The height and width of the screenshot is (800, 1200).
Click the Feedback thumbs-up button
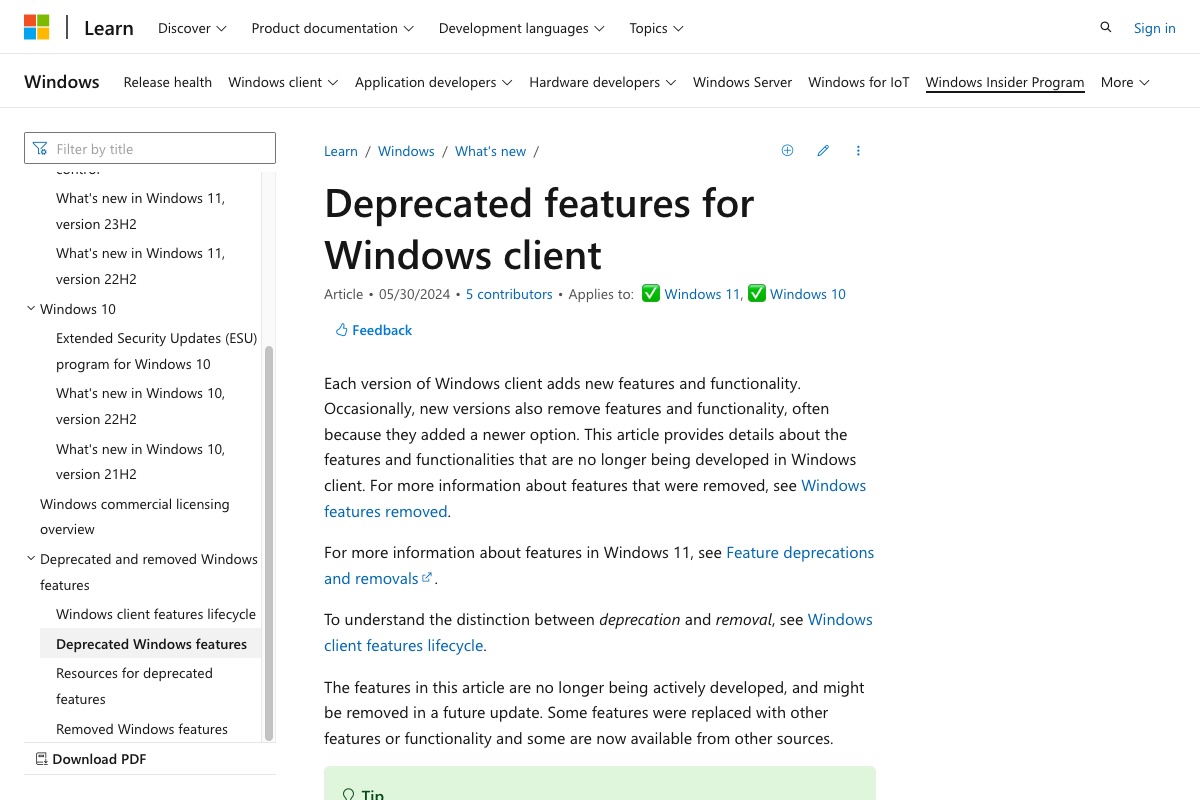[373, 330]
